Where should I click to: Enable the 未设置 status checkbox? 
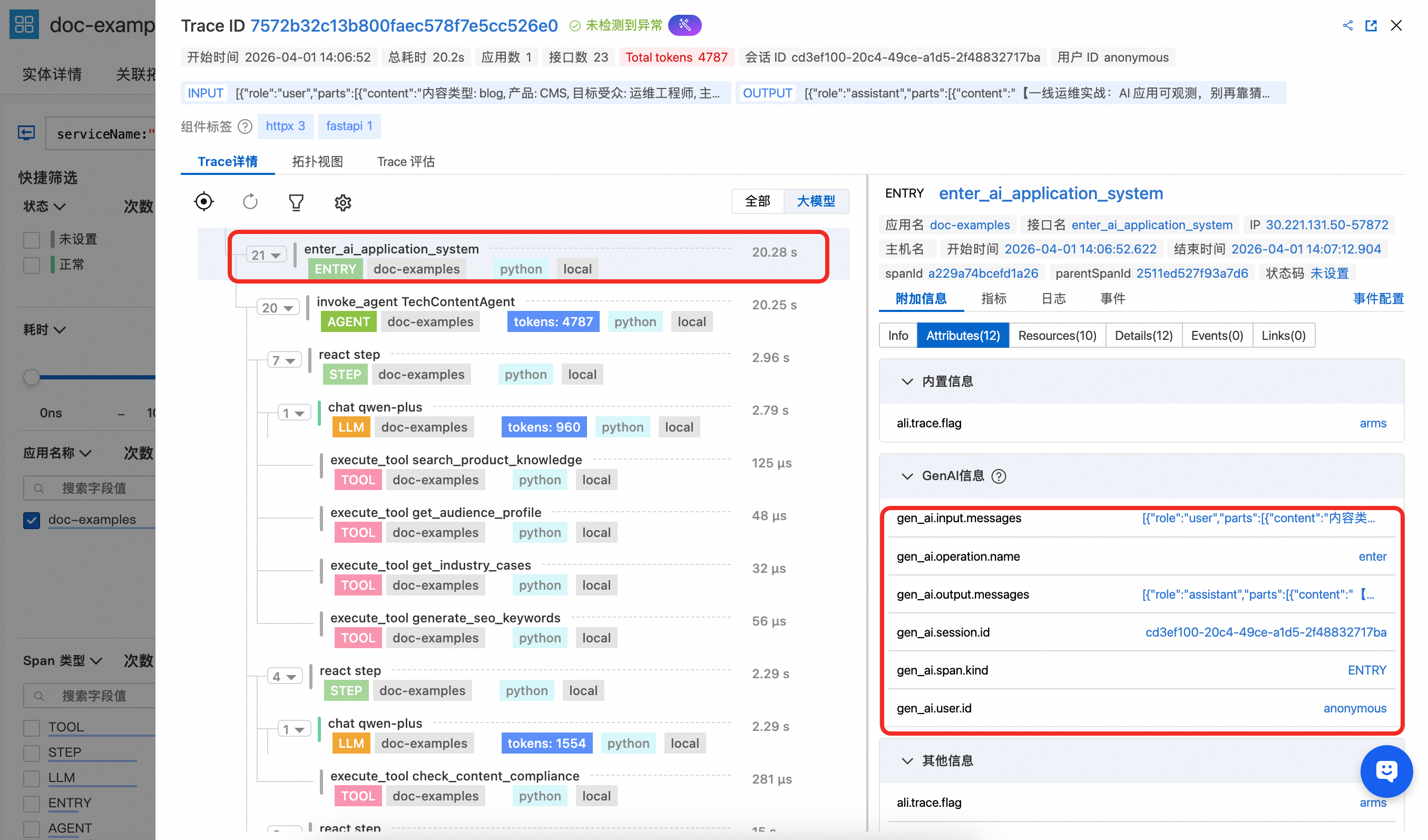tap(32, 240)
